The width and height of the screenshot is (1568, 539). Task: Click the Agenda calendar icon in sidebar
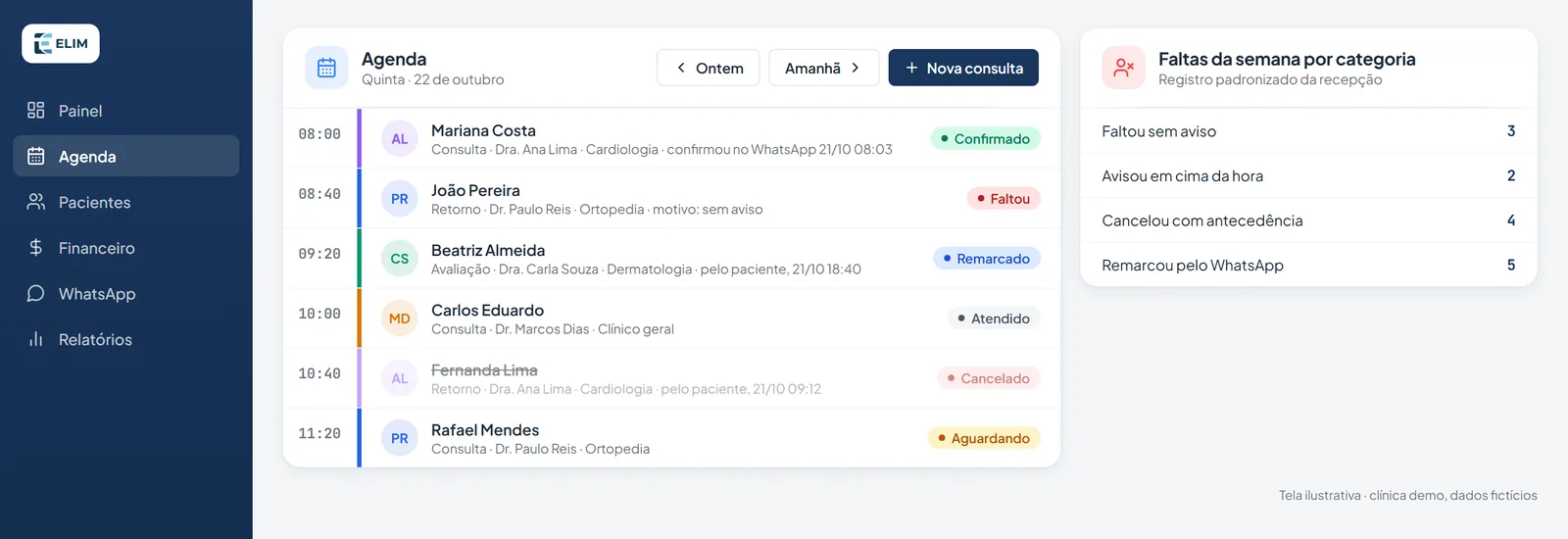36,156
